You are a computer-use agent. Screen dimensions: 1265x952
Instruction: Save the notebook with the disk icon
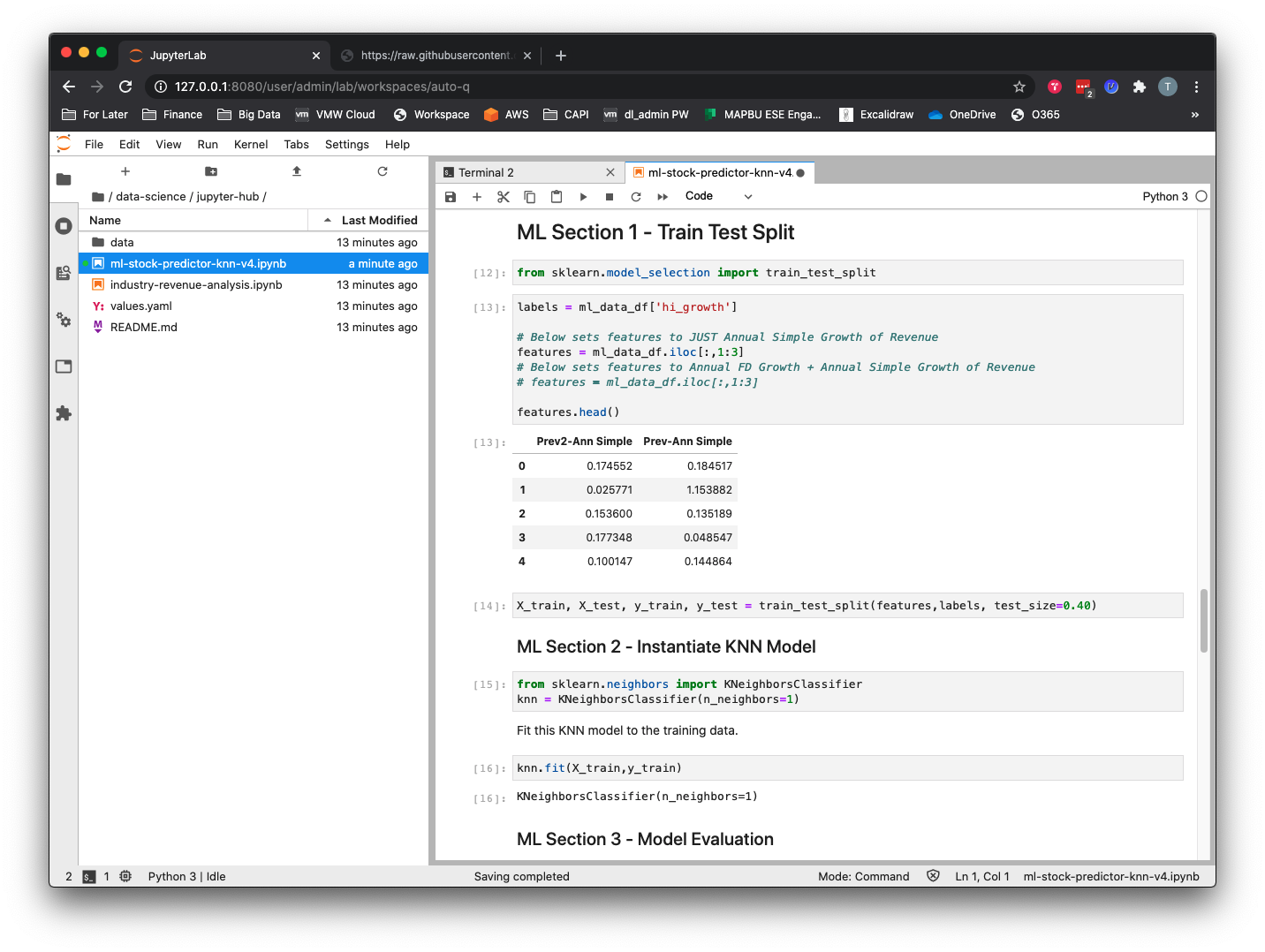451,197
